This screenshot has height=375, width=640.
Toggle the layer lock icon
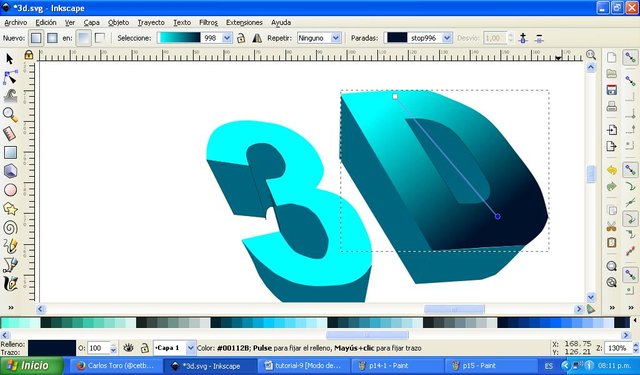pyautogui.click(x=144, y=348)
